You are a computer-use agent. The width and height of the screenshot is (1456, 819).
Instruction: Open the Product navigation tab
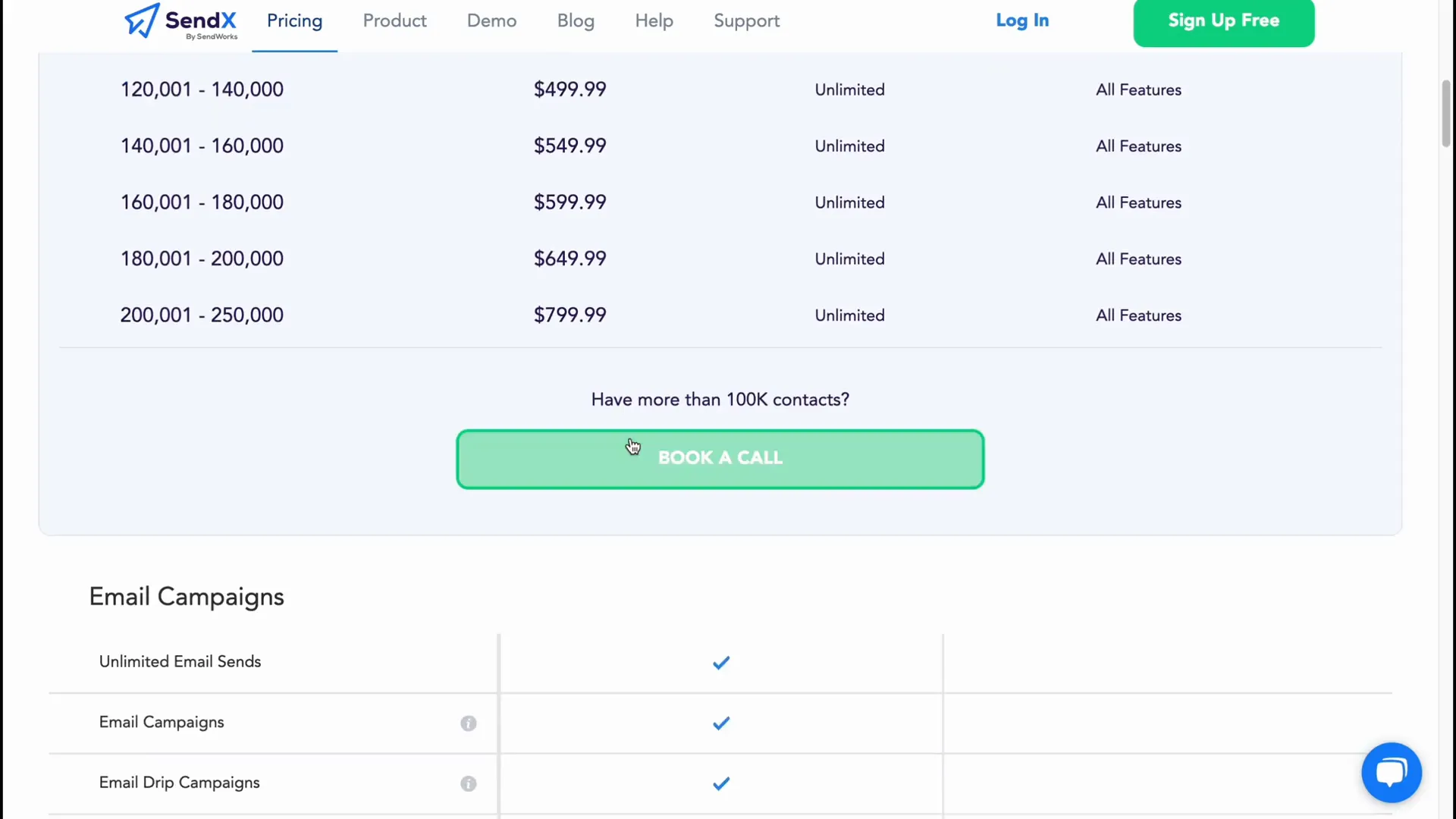coord(395,20)
